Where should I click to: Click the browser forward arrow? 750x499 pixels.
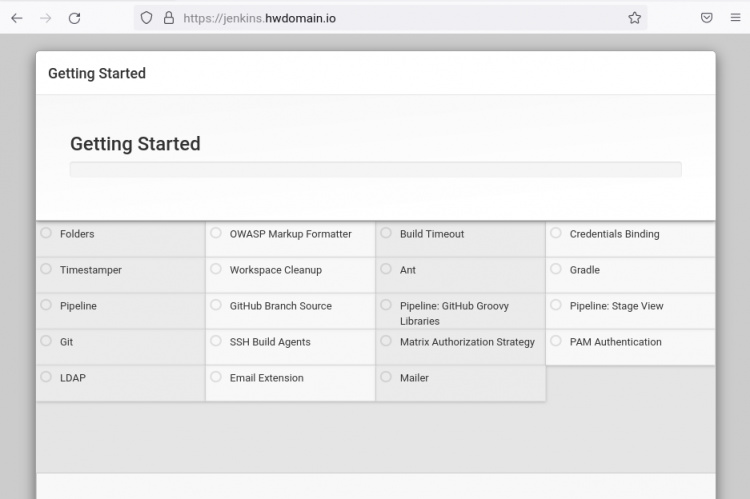45,18
